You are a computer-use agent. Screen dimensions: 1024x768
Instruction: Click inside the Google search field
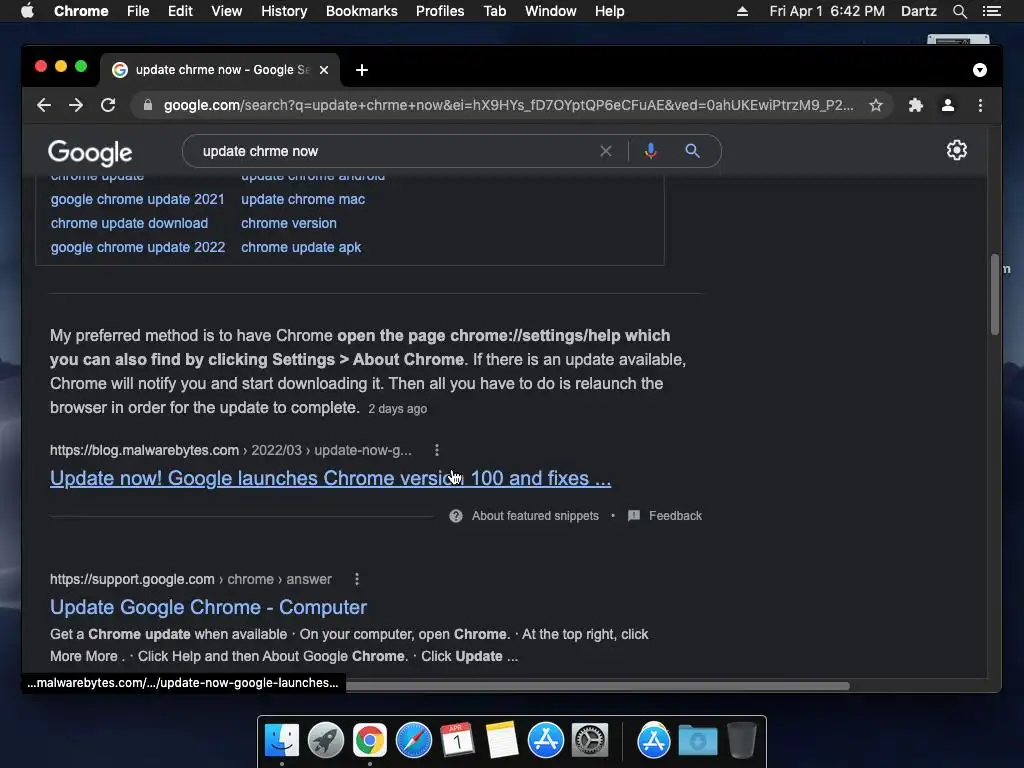point(392,151)
